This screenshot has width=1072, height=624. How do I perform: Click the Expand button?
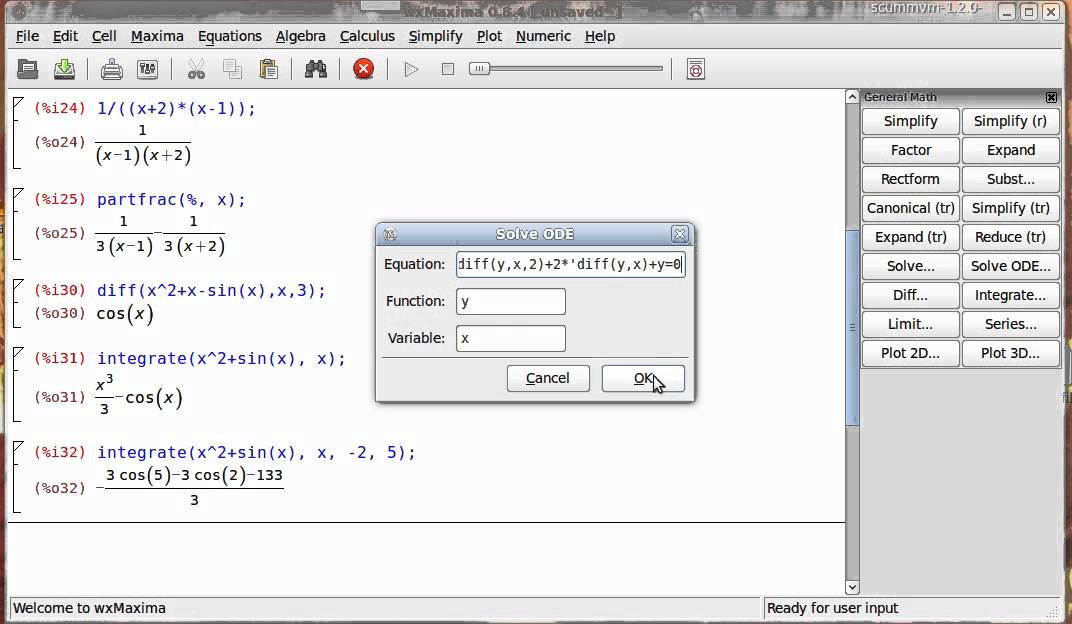pyautogui.click(x=1010, y=150)
